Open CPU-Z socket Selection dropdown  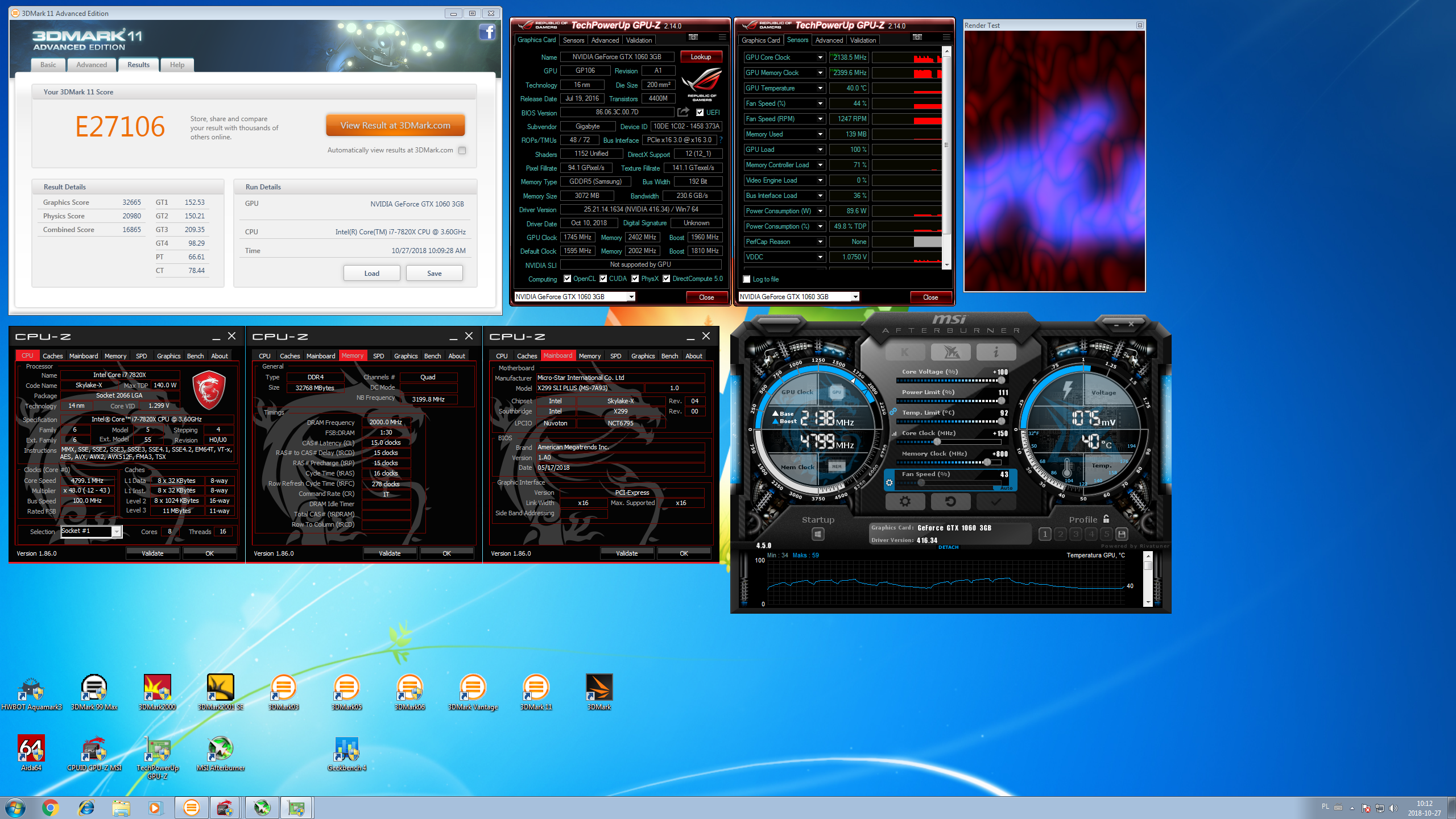117,532
